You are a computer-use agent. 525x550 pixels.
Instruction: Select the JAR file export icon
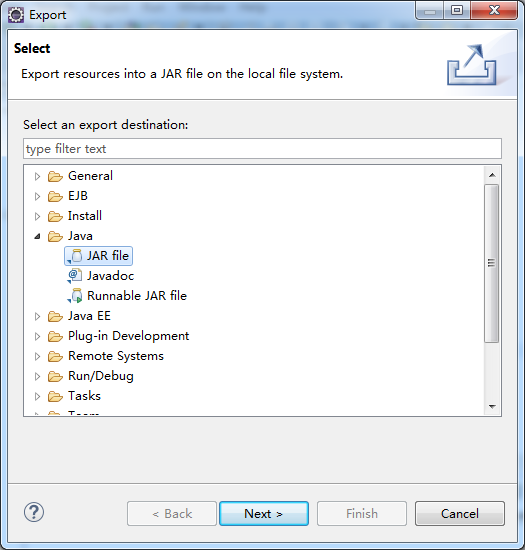pos(75,256)
